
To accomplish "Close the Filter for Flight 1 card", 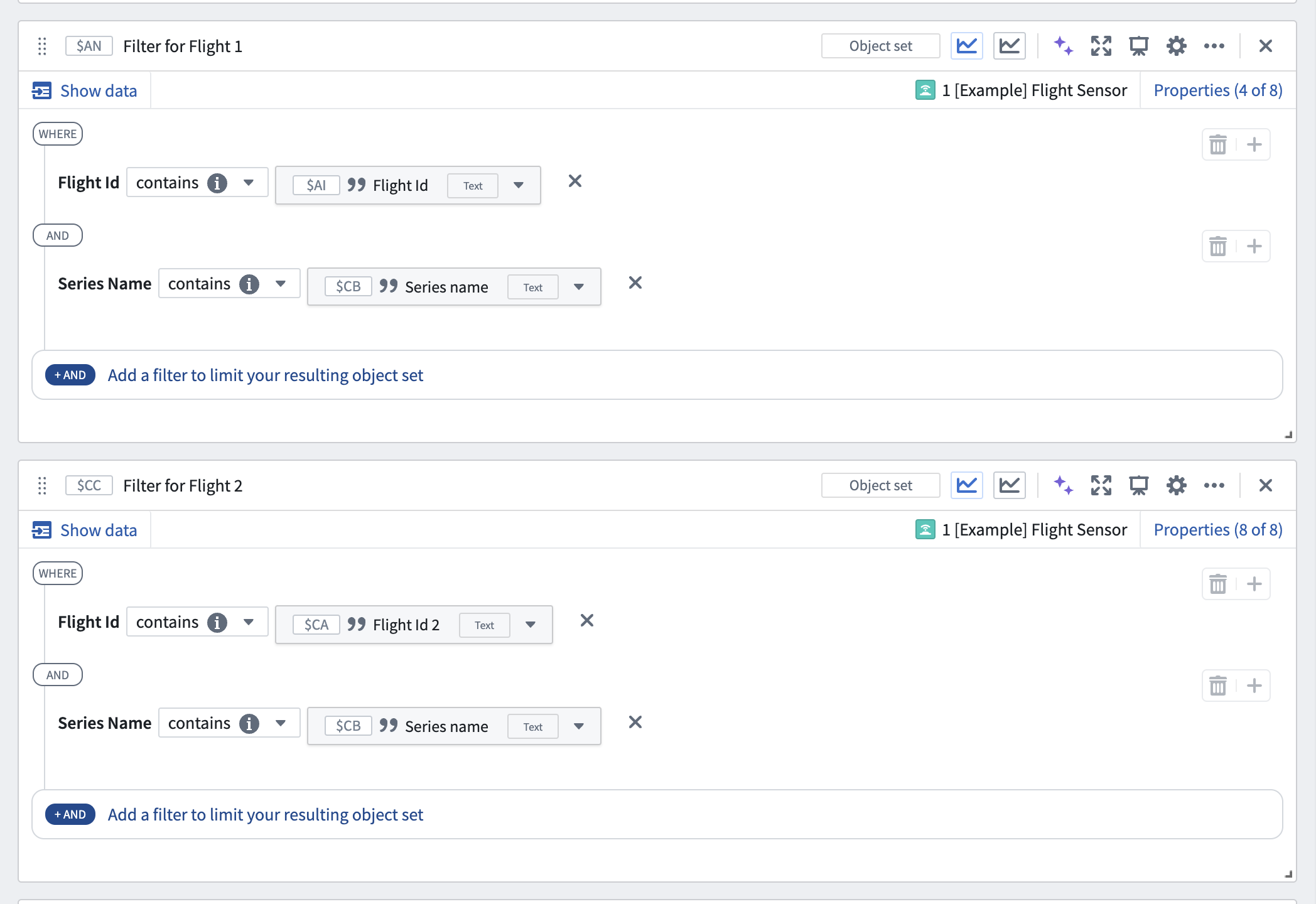I will (1266, 46).
